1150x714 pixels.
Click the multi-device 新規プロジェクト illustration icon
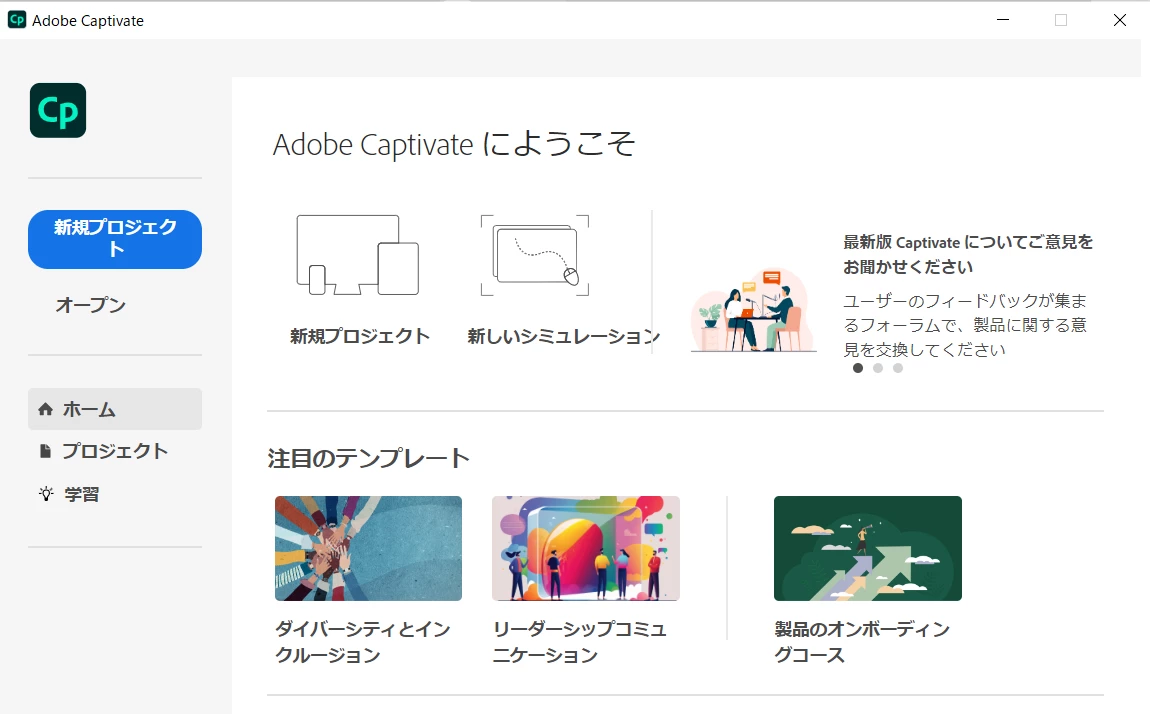click(x=358, y=255)
